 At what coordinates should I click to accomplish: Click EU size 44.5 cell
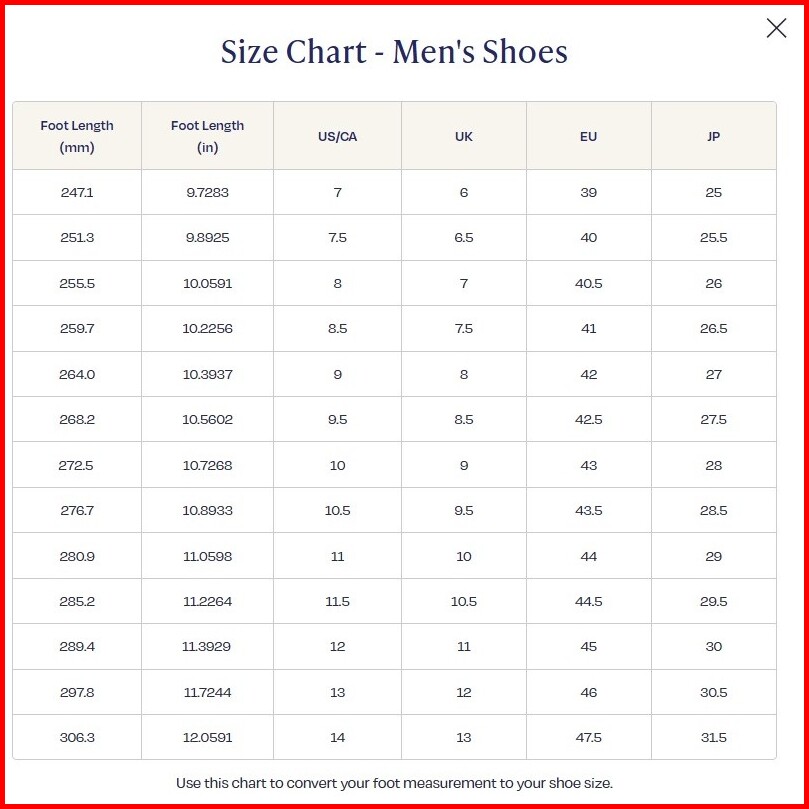pyautogui.click(x=588, y=602)
